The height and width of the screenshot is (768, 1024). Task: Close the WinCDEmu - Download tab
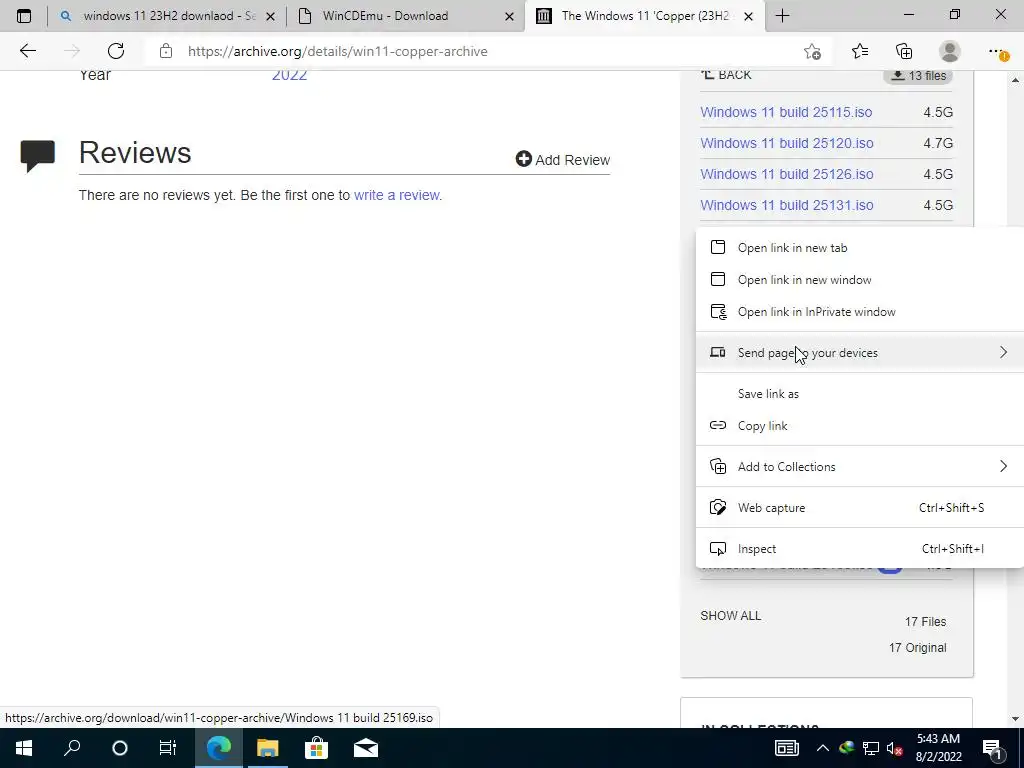click(509, 16)
